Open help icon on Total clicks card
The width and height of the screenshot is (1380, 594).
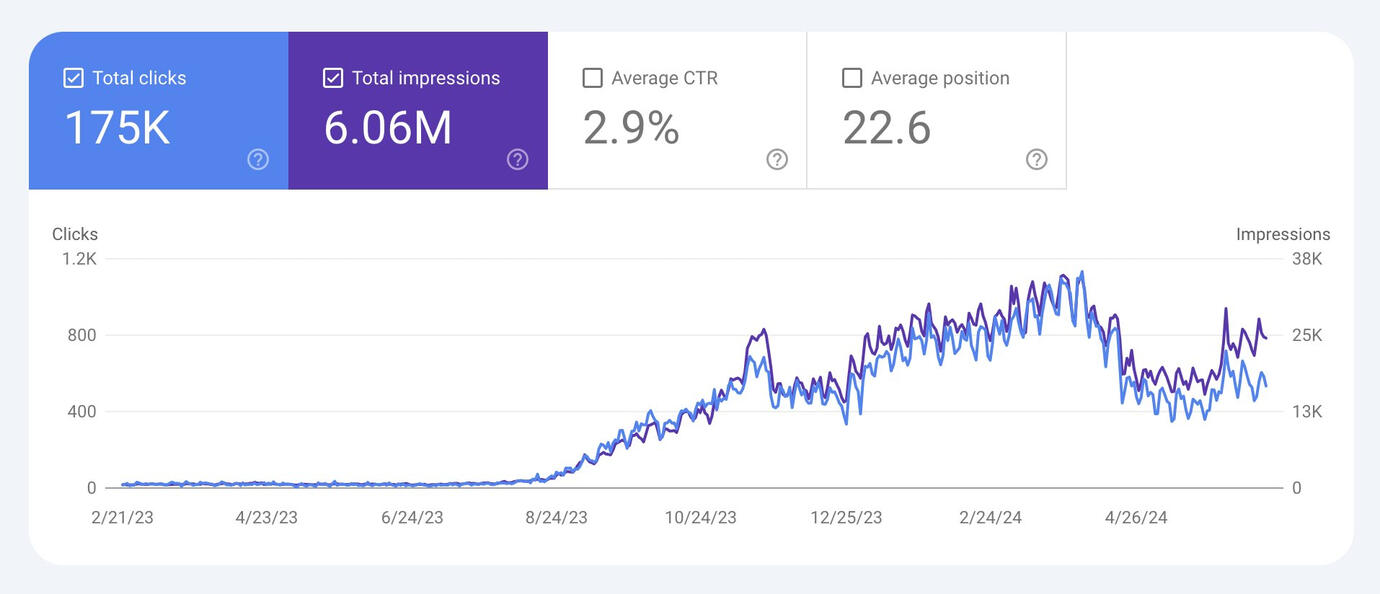(258, 159)
